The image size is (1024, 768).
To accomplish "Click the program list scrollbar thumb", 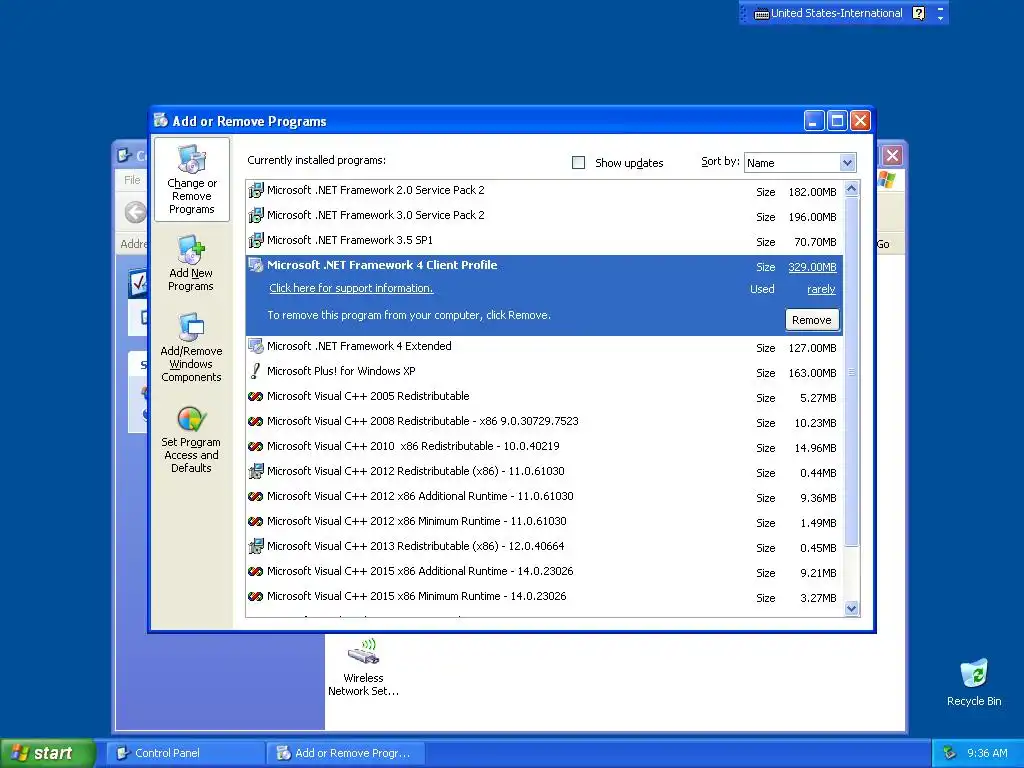I will (851, 371).
